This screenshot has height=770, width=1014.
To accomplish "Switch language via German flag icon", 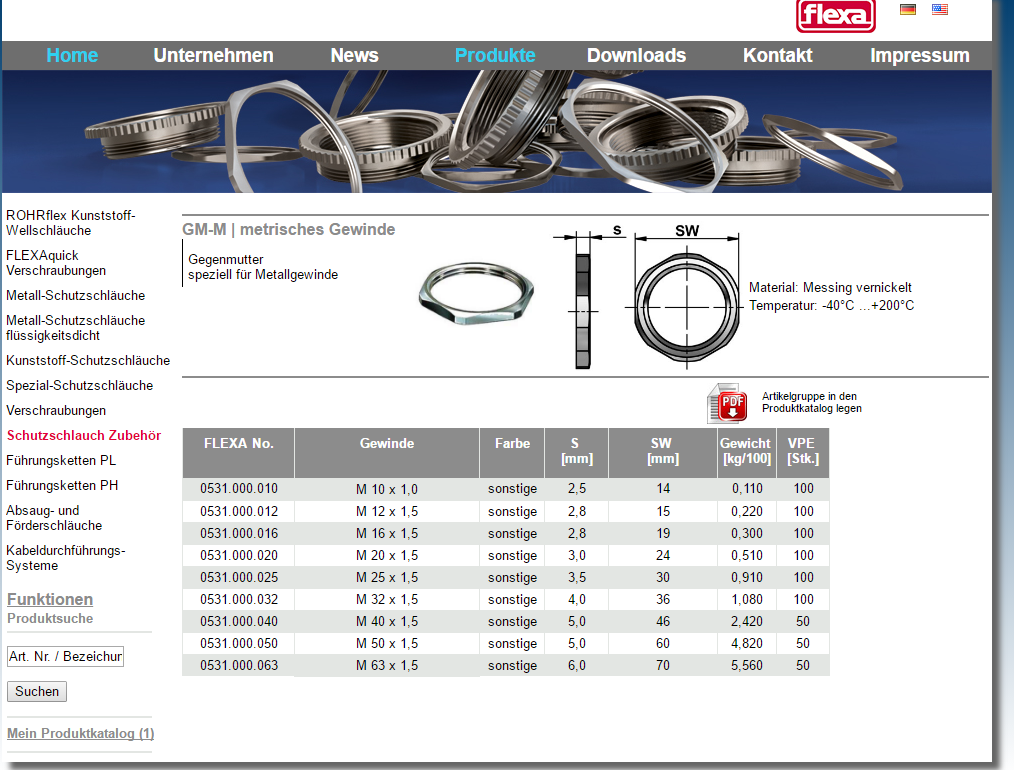I will click(x=908, y=10).
